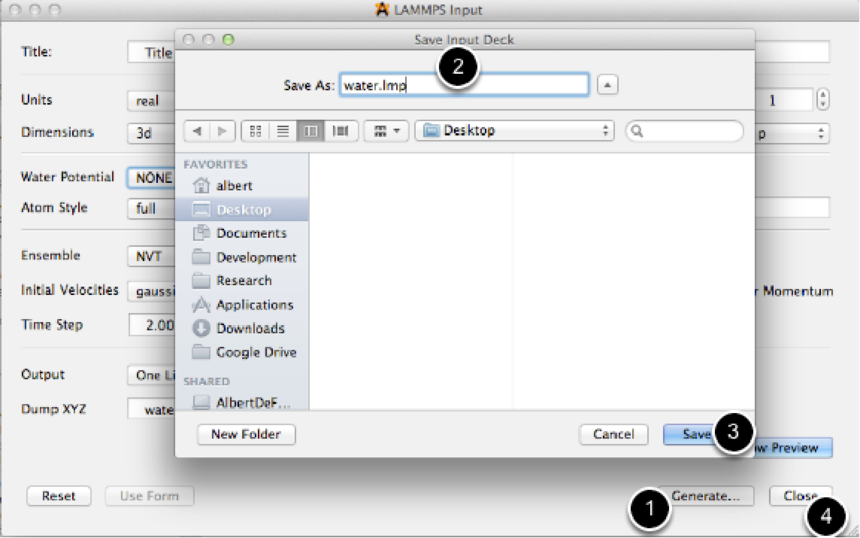The height and width of the screenshot is (538, 860).
Task: Open Google Drive folder in sidebar
Action: [x=242, y=352]
